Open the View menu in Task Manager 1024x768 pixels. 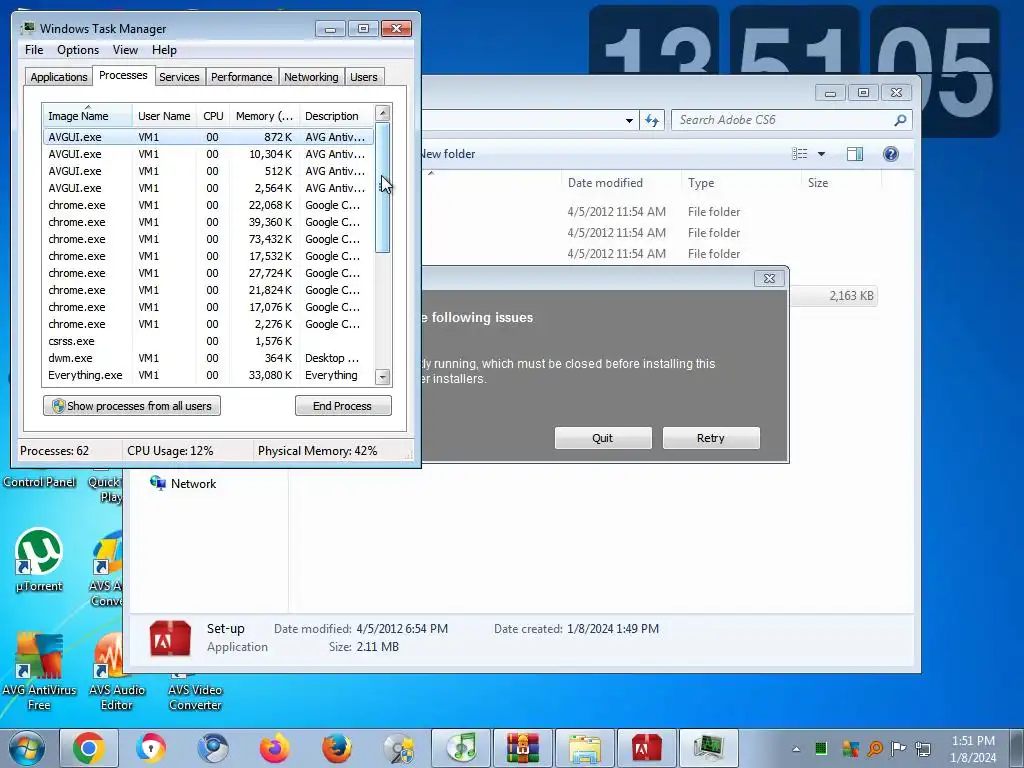pyautogui.click(x=125, y=50)
